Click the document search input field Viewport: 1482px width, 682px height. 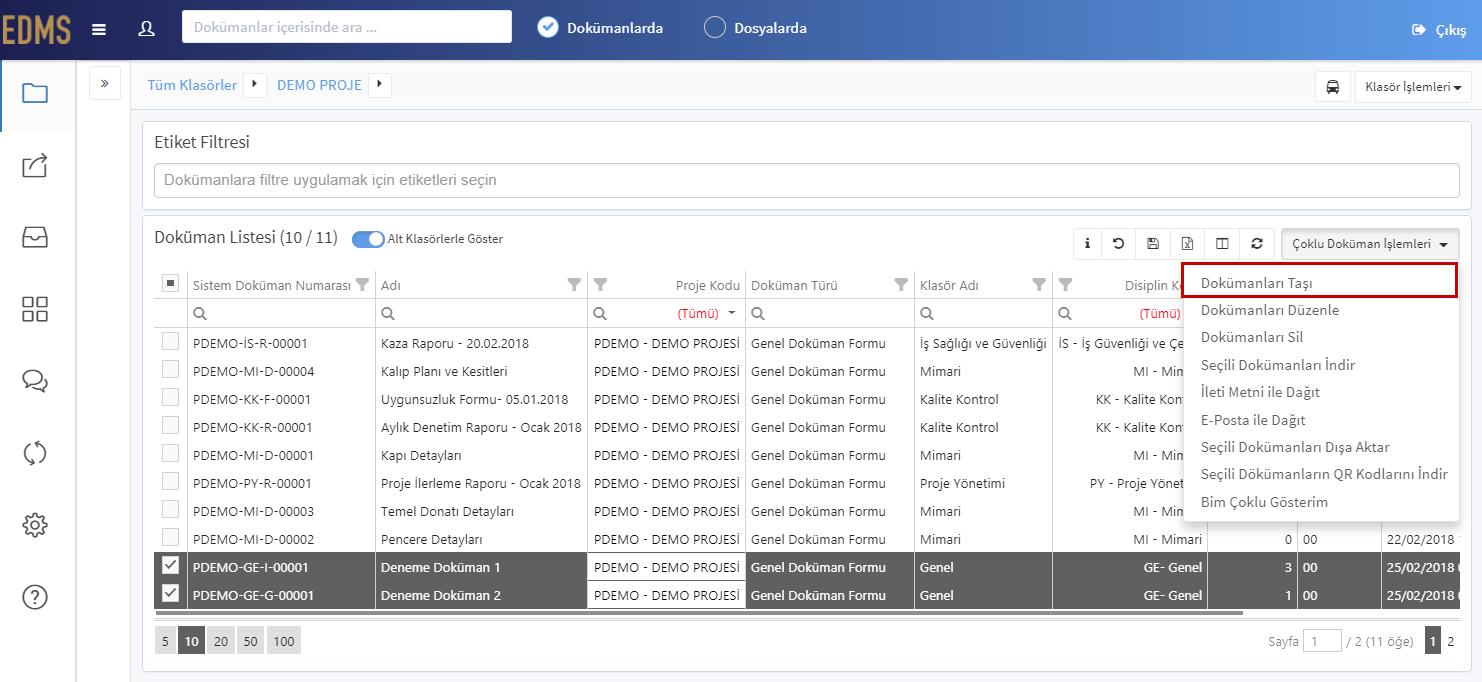pyautogui.click(x=347, y=27)
